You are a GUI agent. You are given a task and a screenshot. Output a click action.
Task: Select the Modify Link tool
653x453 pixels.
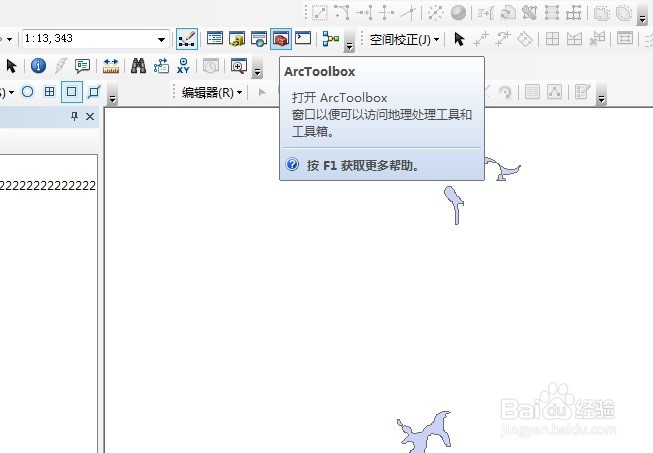503,39
